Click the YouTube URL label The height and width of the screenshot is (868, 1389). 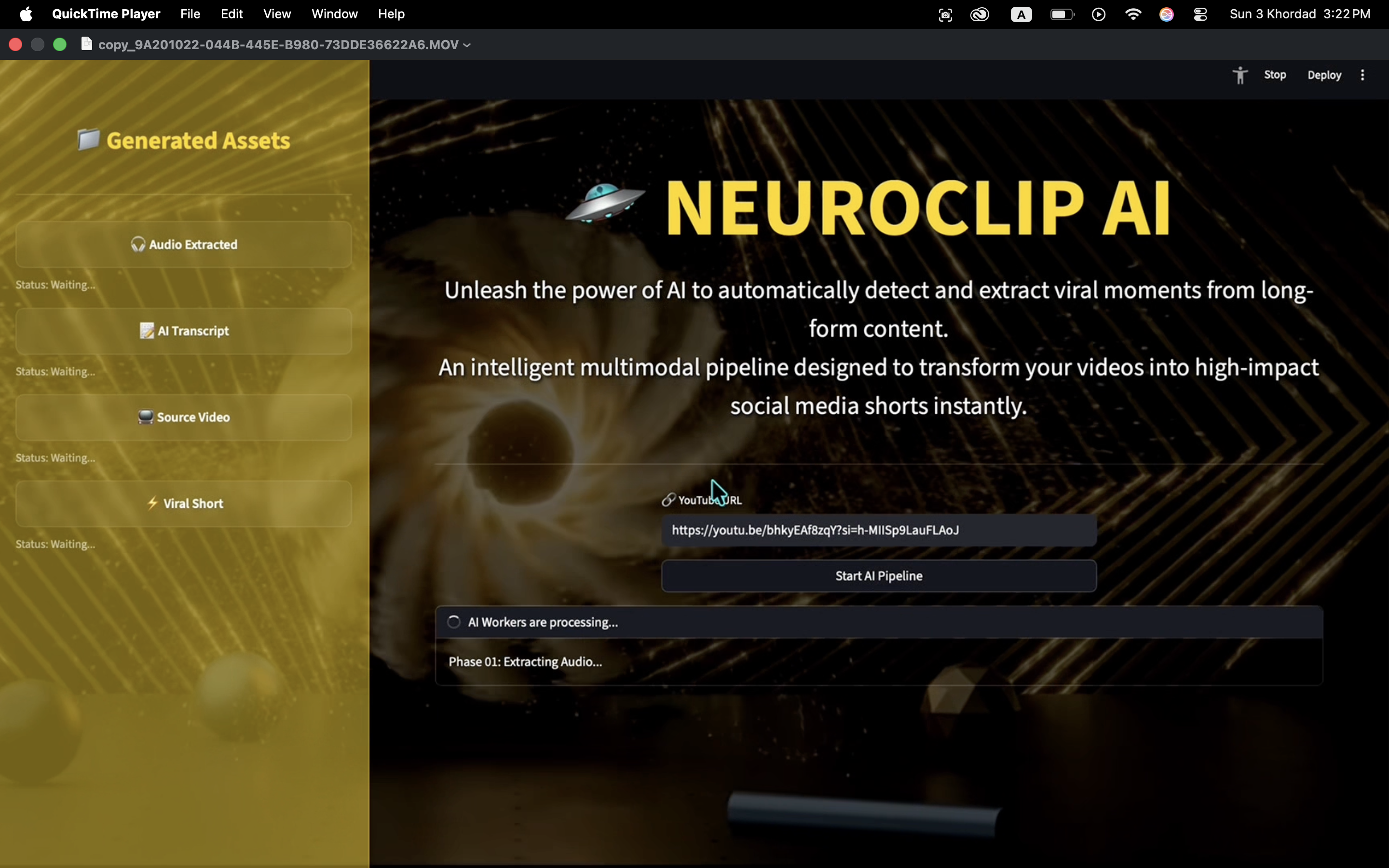(x=710, y=500)
